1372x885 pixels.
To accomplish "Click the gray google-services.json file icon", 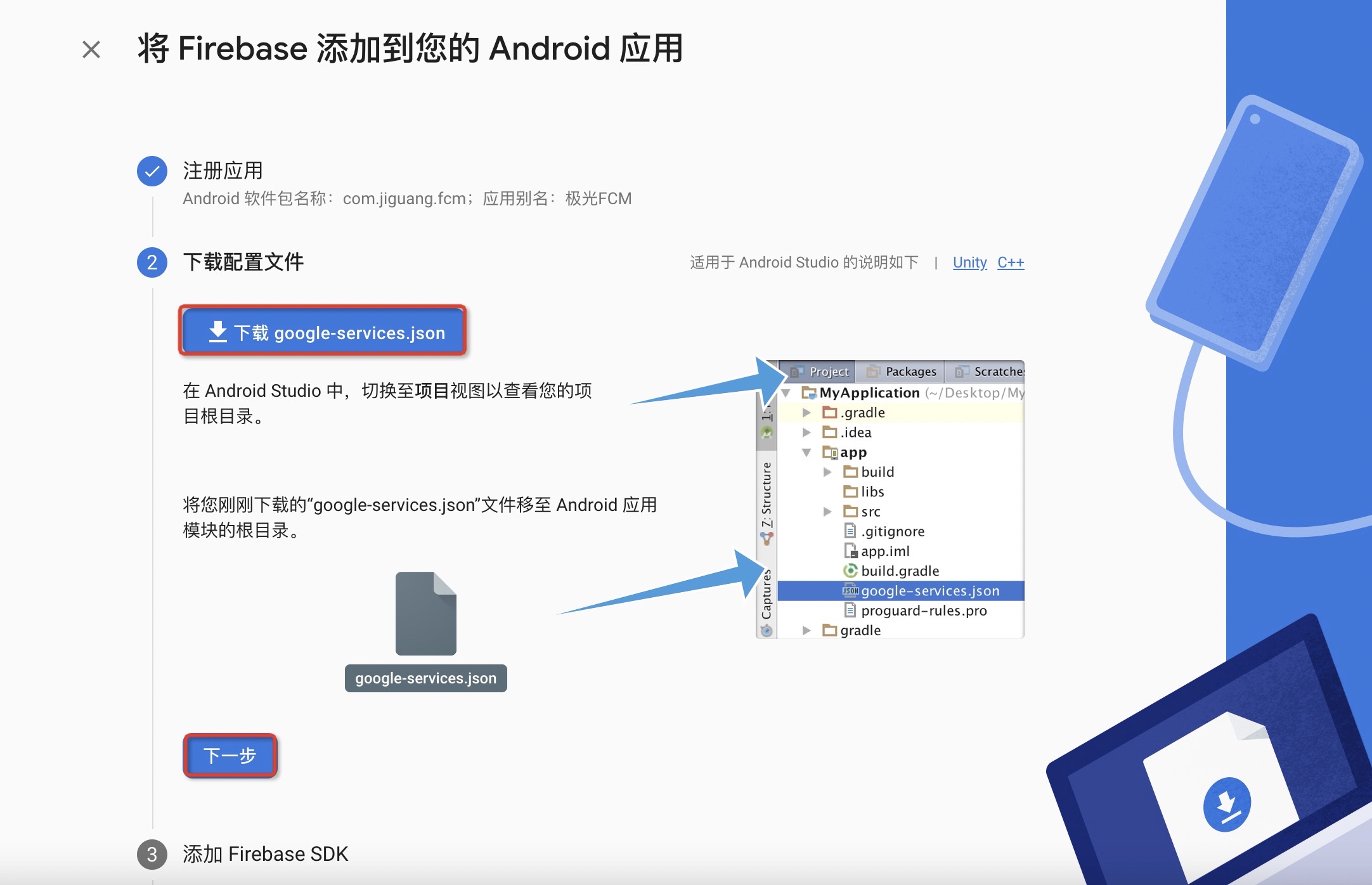I will [x=426, y=614].
